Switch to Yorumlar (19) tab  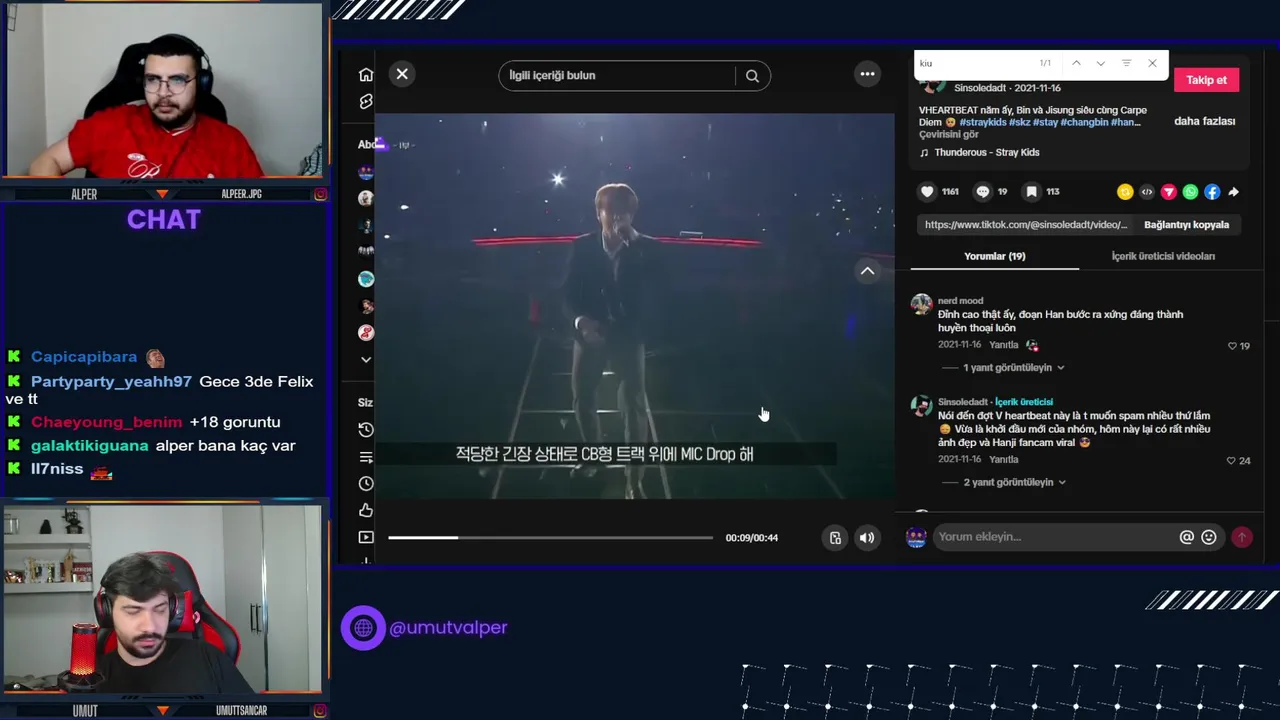[x=994, y=256]
